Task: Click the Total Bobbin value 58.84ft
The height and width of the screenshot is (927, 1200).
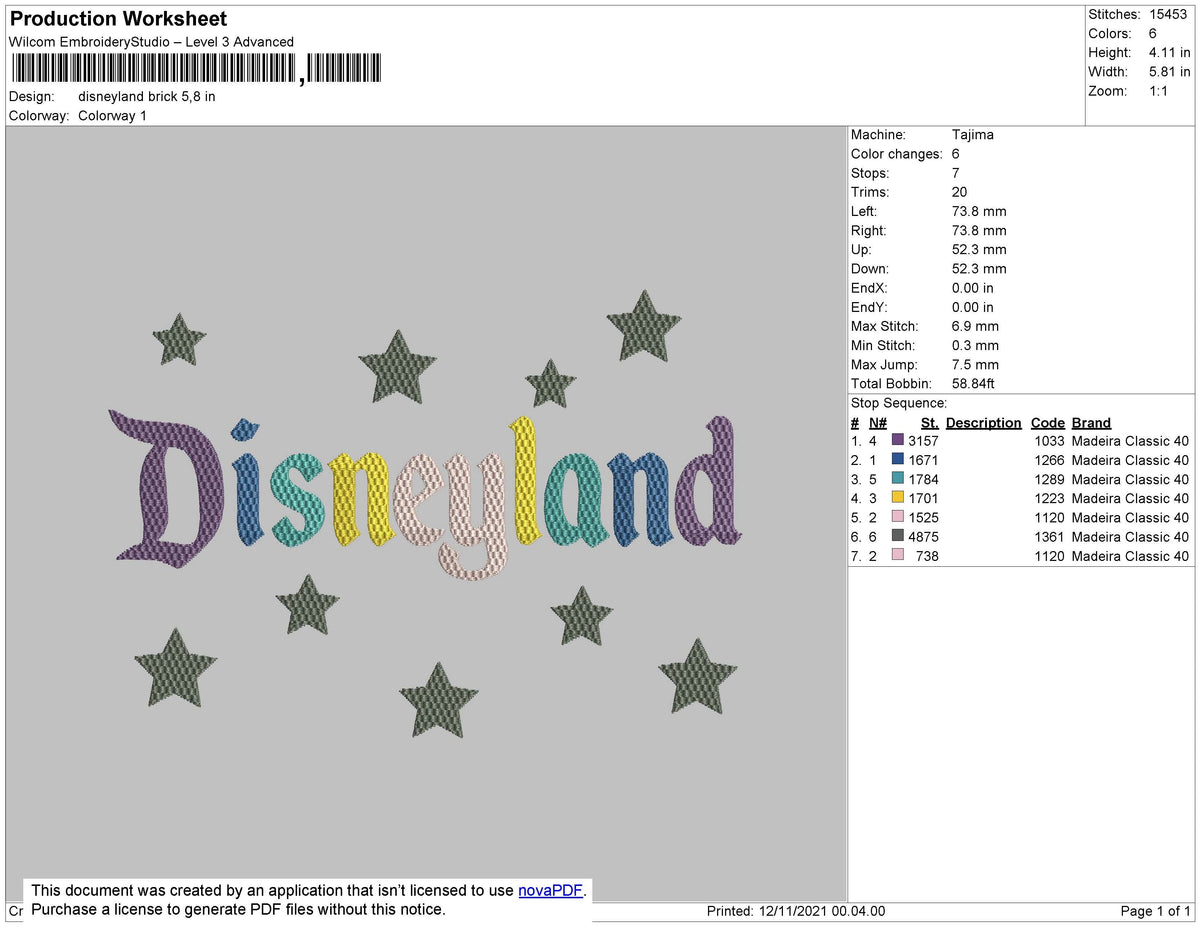Action: tap(973, 383)
